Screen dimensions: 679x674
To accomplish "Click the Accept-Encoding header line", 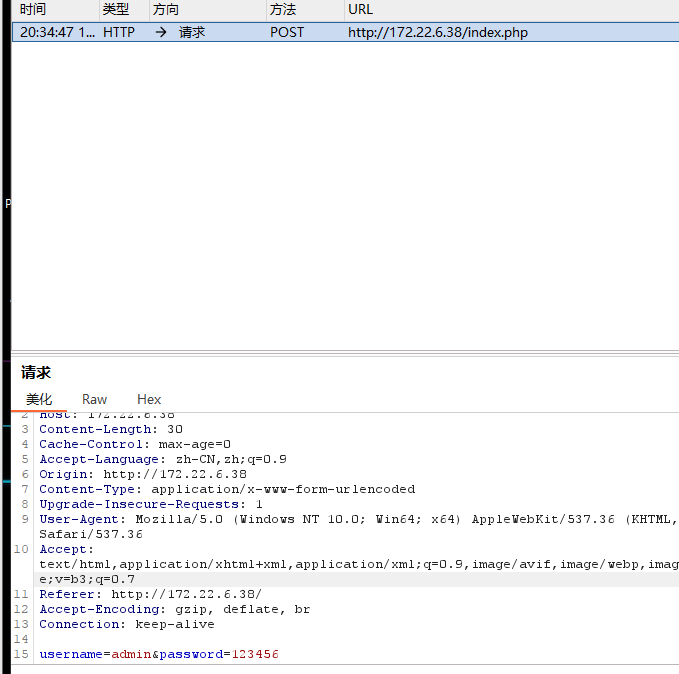I will click(x=175, y=609).
